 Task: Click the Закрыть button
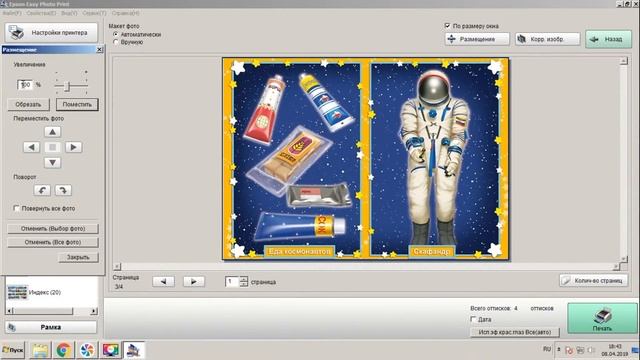click(x=78, y=257)
